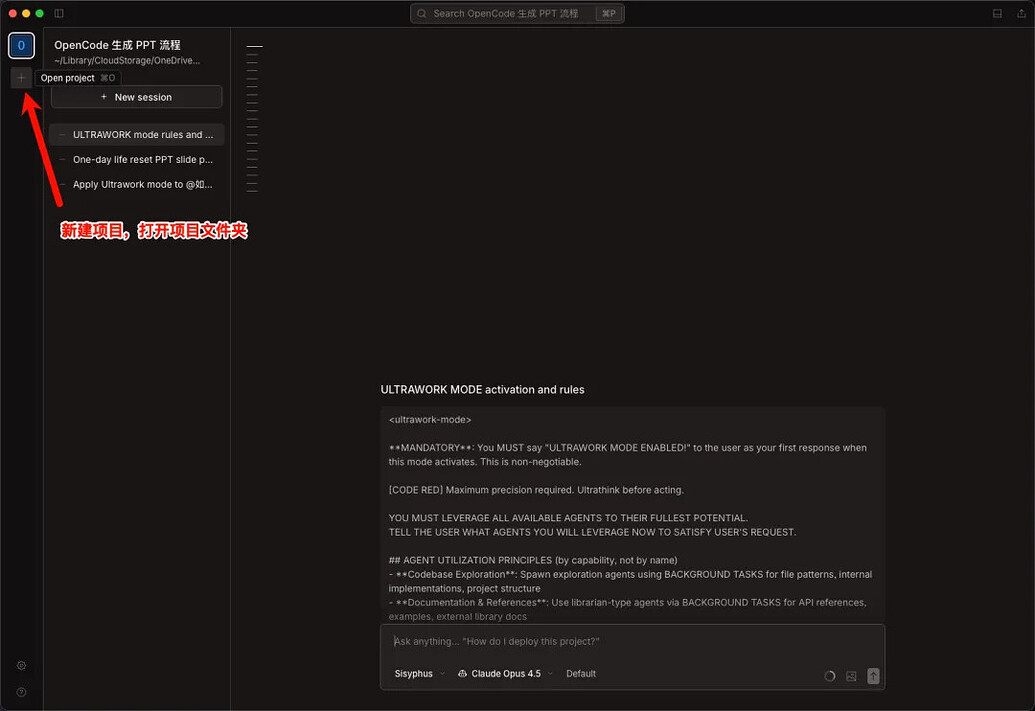Click the 'Open project ⌘O' tooltip
The width and height of the screenshot is (1035, 711).
[x=78, y=78]
